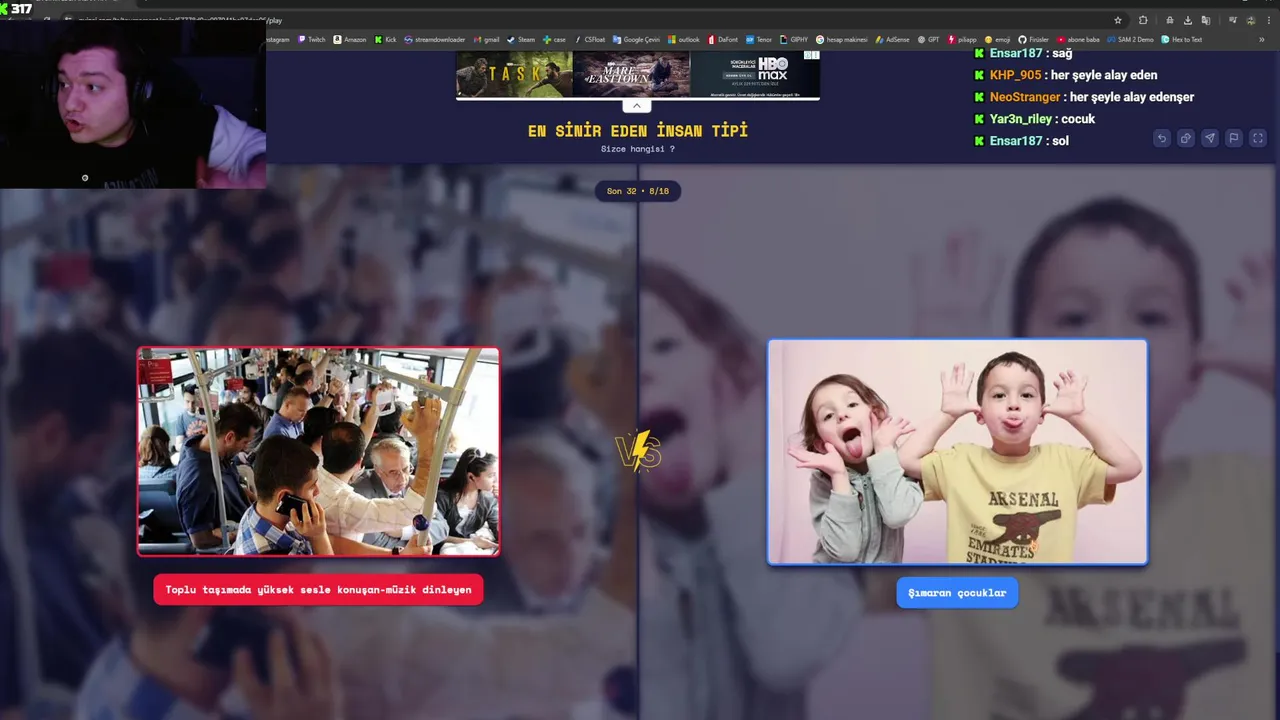Select the 'Şımaran çocuklar' button
The image size is (1280, 720).
957,593
